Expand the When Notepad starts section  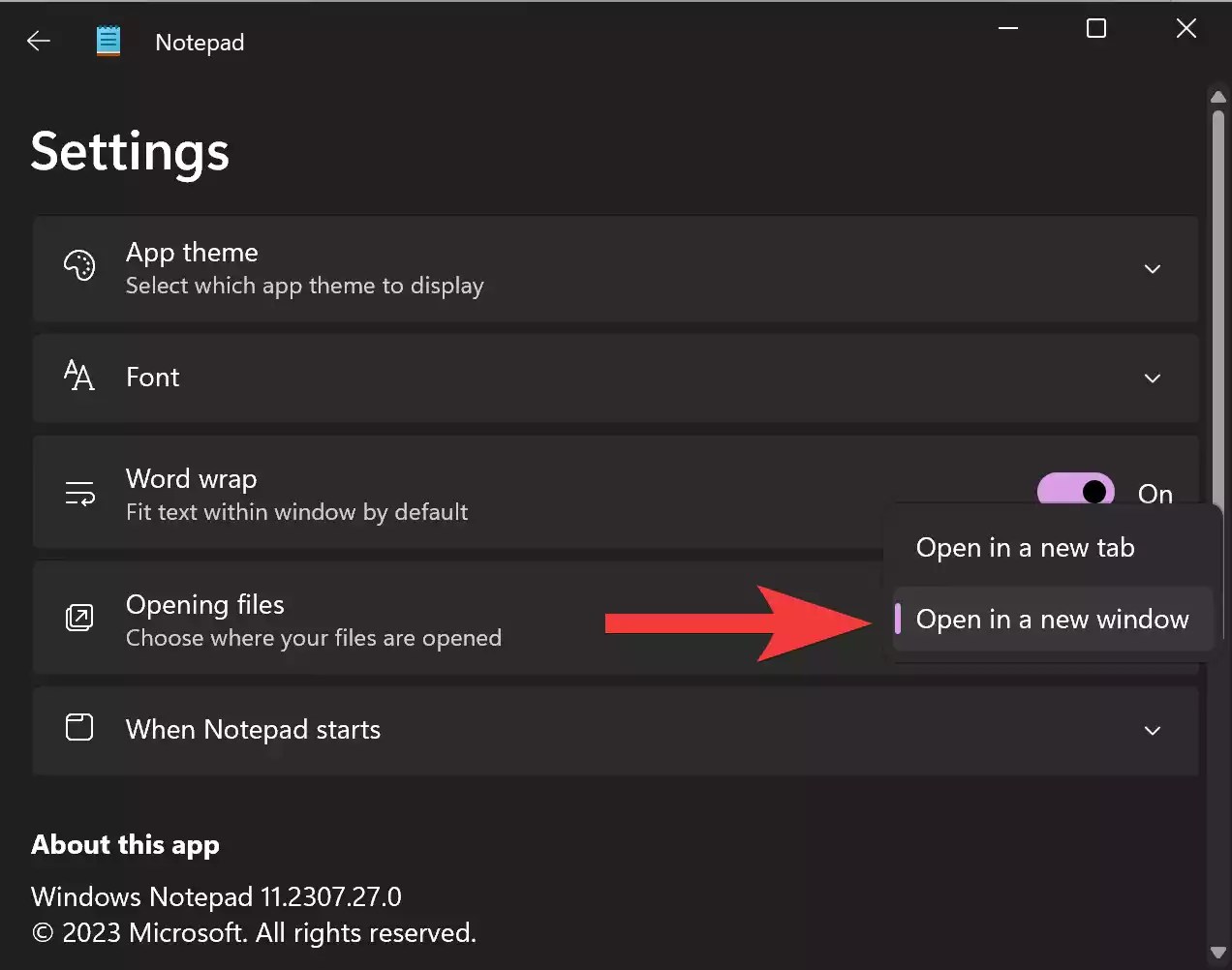click(1153, 731)
